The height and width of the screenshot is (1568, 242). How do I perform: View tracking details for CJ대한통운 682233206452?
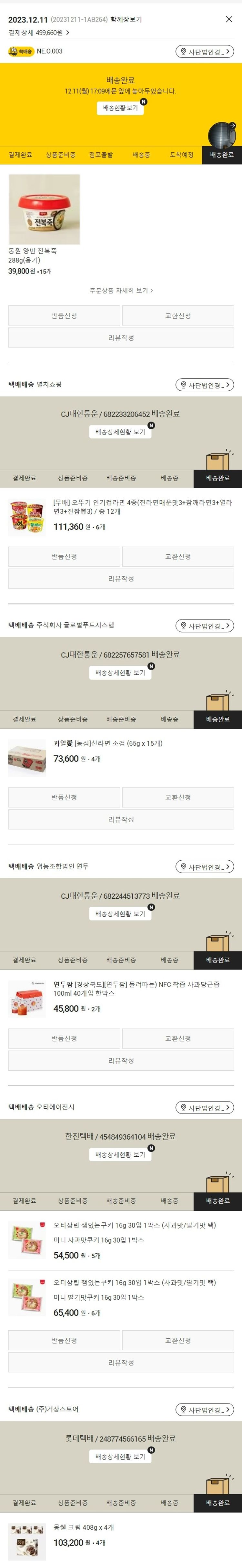click(121, 432)
